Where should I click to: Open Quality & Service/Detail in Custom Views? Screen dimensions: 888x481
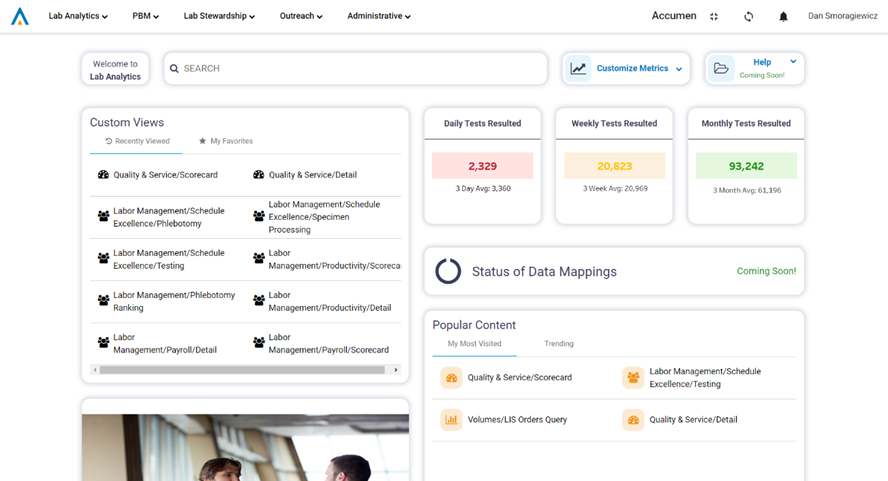(312, 175)
